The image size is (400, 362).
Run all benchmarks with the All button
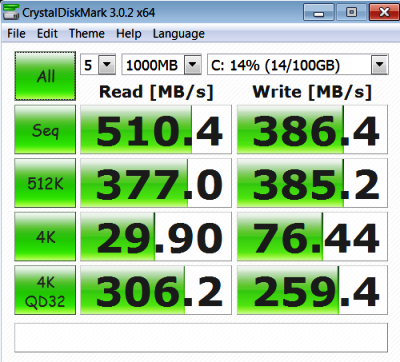(45, 76)
